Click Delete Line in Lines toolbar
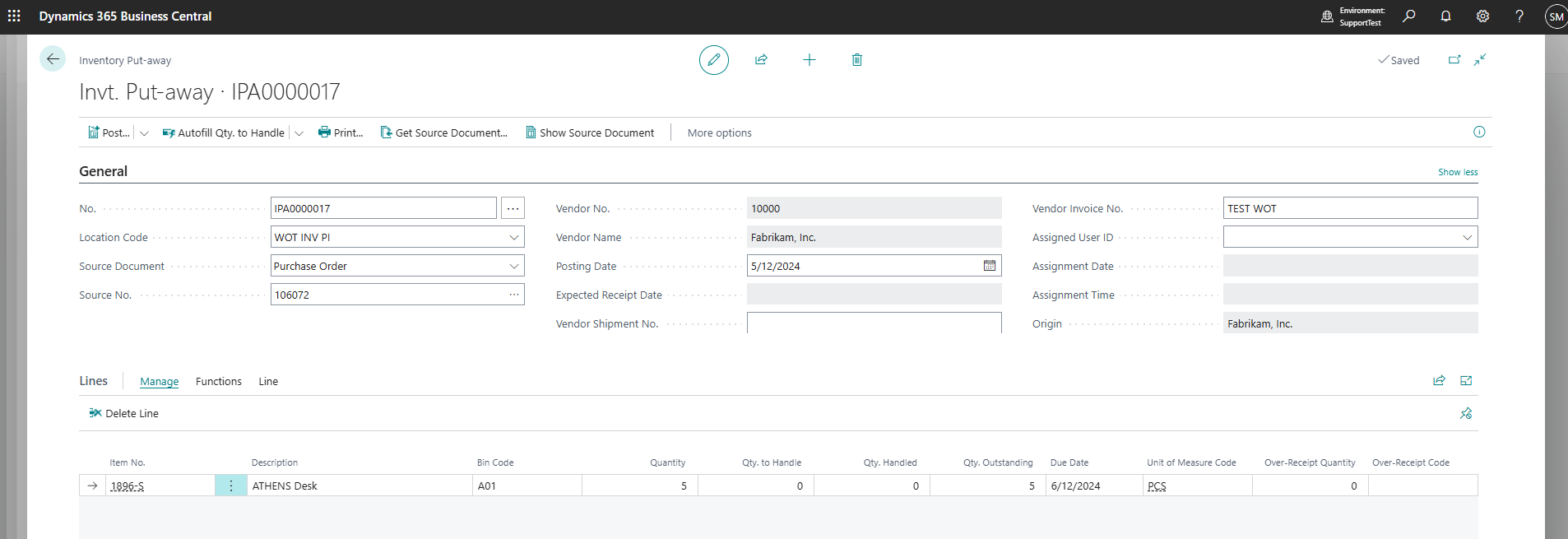Image resolution: width=1568 pixels, height=539 pixels. click(123, 413)
